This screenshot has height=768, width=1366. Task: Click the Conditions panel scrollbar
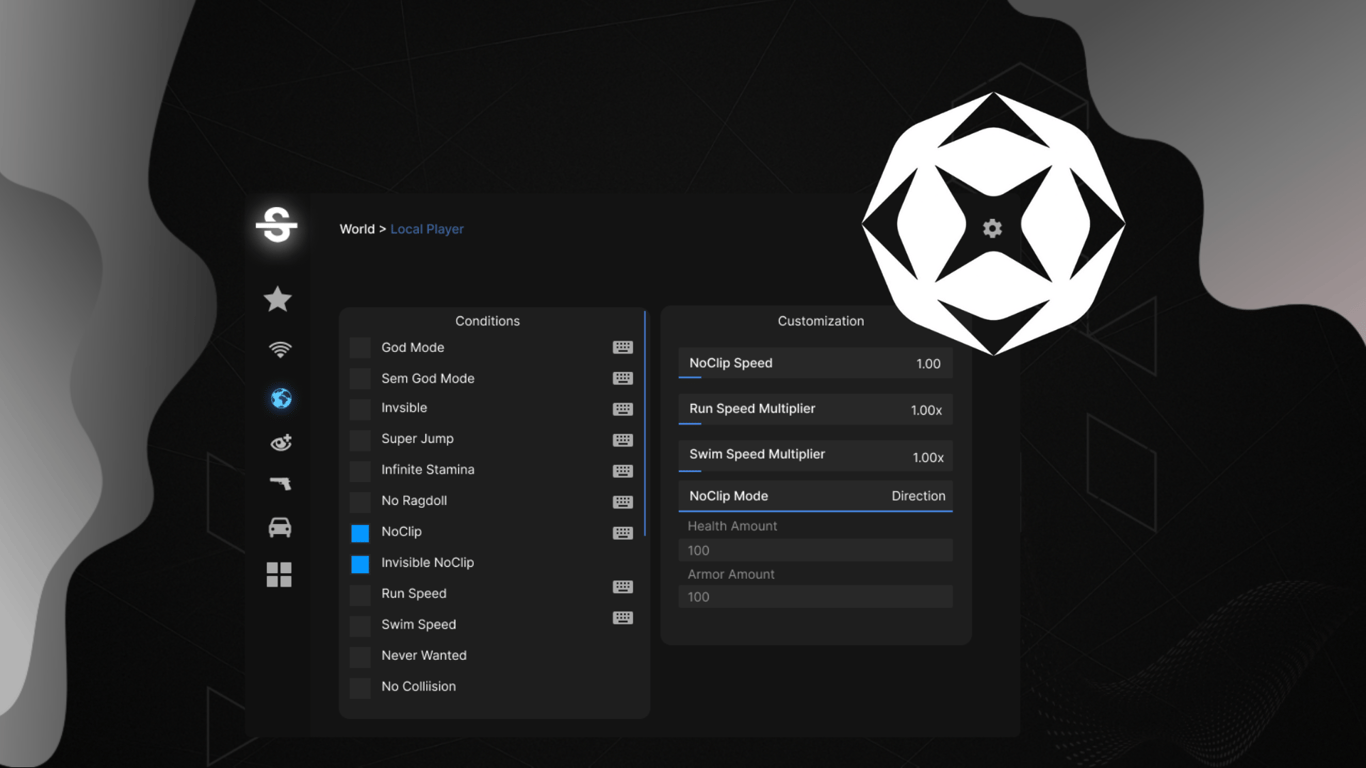click(645, 423)
